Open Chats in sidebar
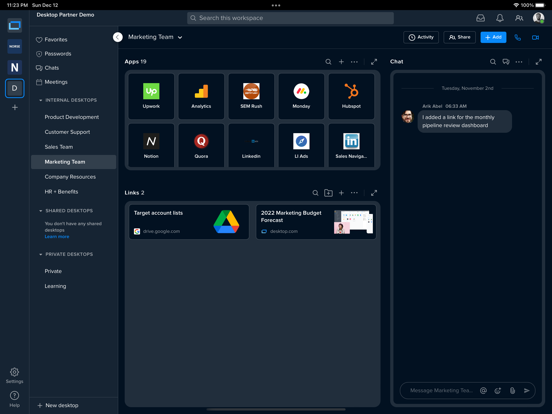Screen dimensions: 552x414 coord(47,68)
